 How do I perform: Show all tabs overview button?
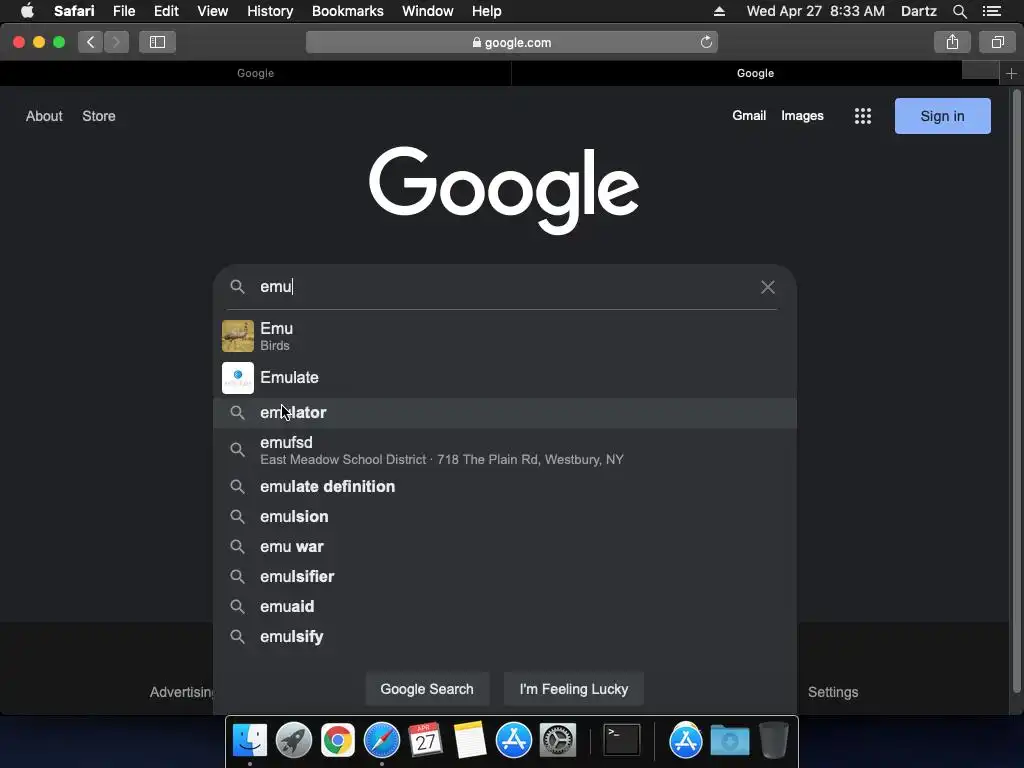click(x=997, y=42)
